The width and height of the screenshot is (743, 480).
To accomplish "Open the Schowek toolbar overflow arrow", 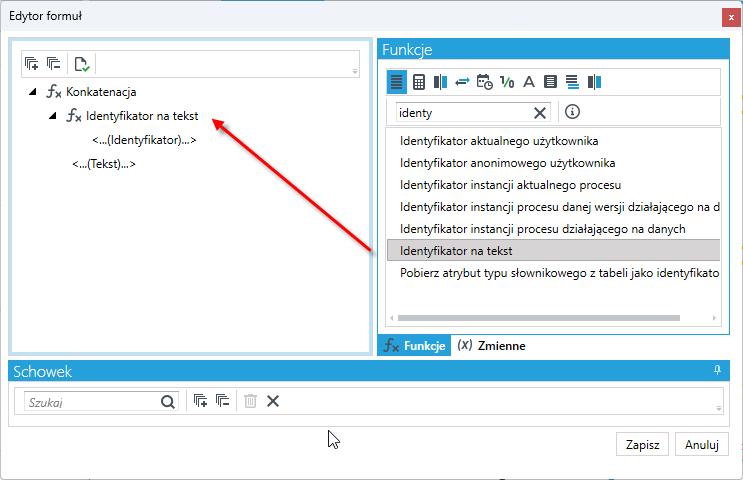I will [x=719, y=408].
